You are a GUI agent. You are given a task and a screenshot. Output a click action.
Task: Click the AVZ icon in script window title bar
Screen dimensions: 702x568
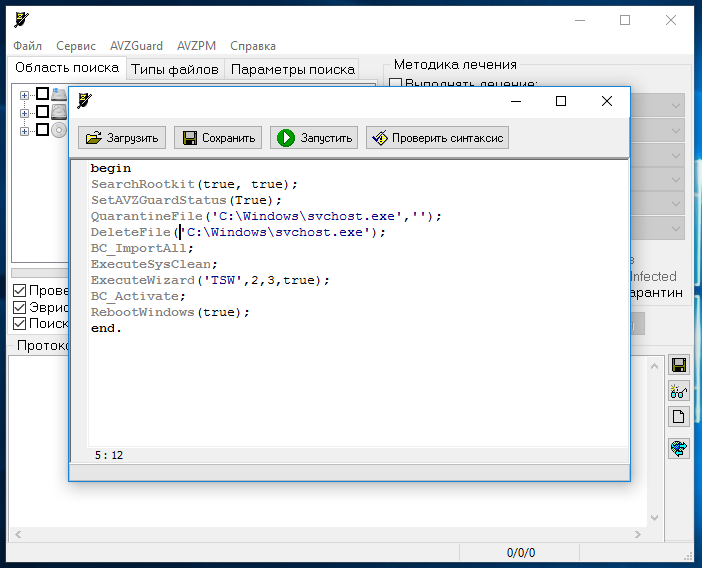(84, 101)
